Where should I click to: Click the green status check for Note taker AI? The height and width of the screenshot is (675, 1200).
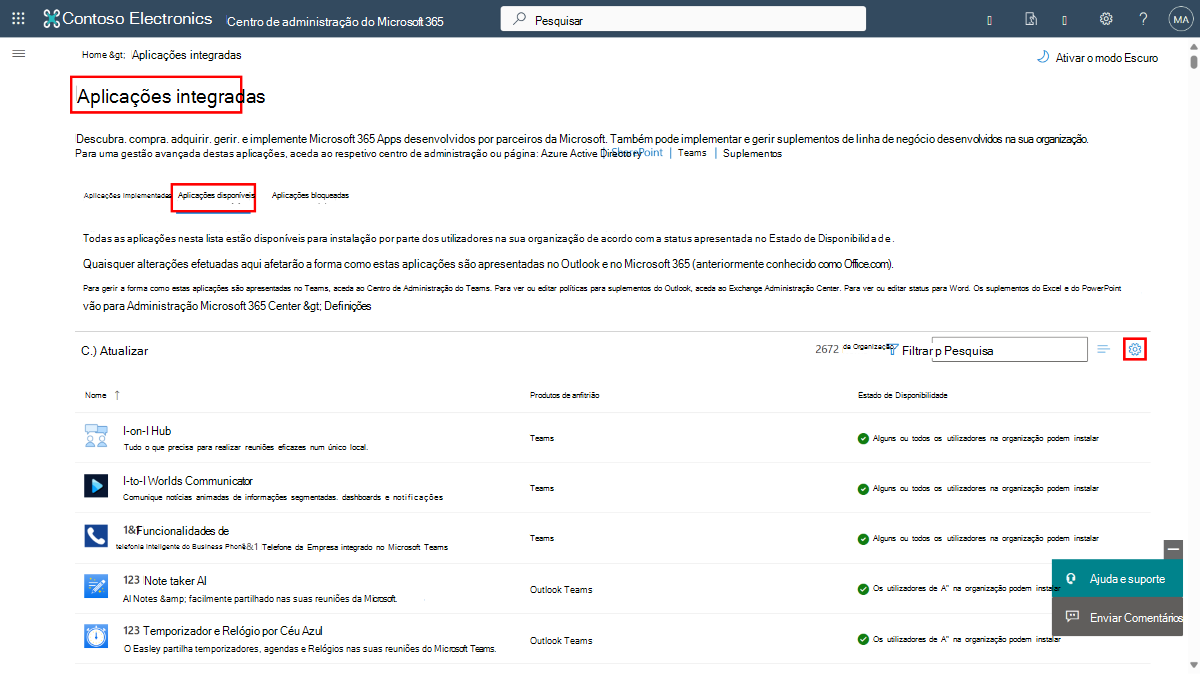[x=863, y=589]
